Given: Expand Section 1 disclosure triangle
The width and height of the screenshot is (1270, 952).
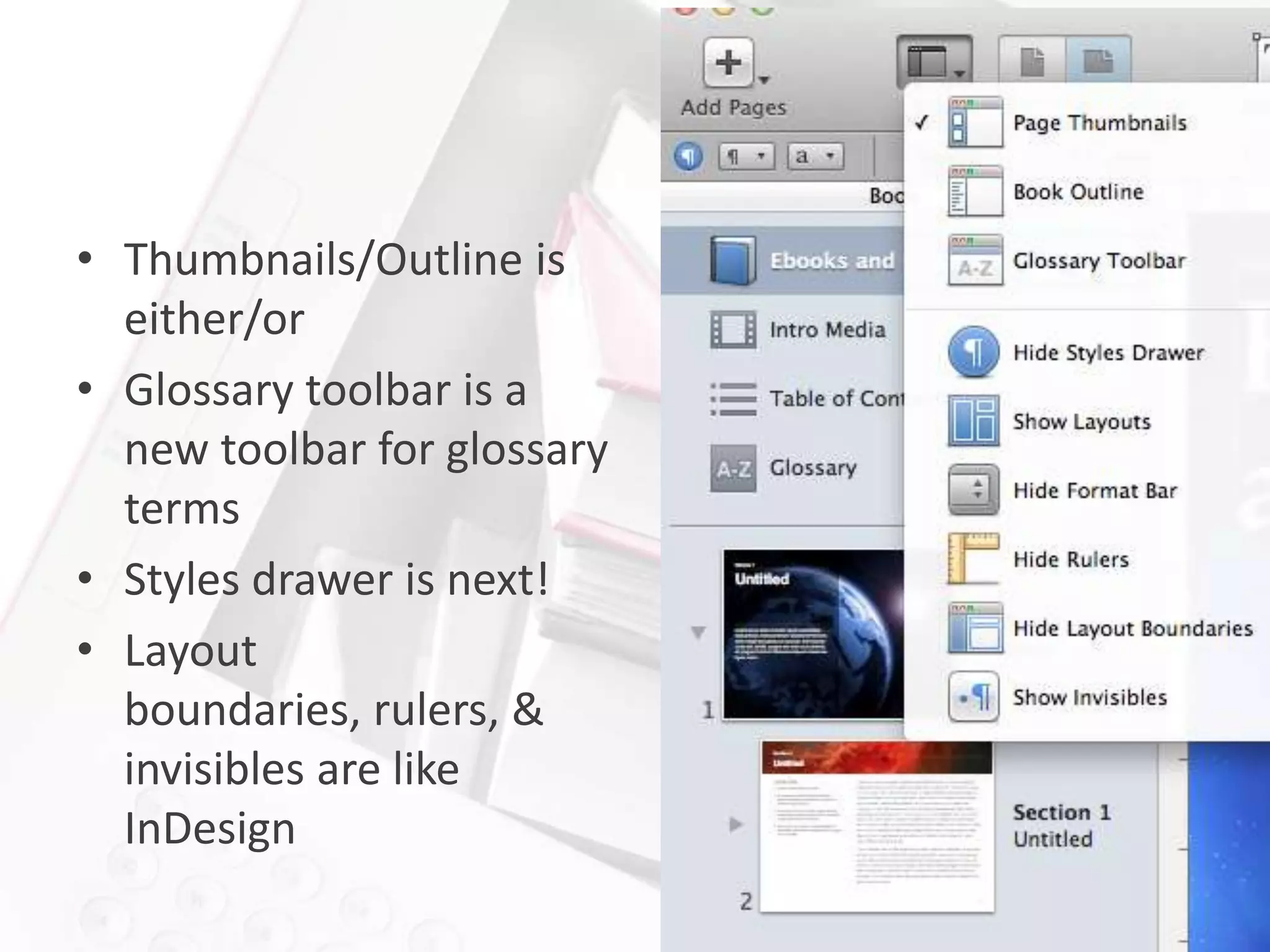Looking at the screenshot, I should coord(735,824).
